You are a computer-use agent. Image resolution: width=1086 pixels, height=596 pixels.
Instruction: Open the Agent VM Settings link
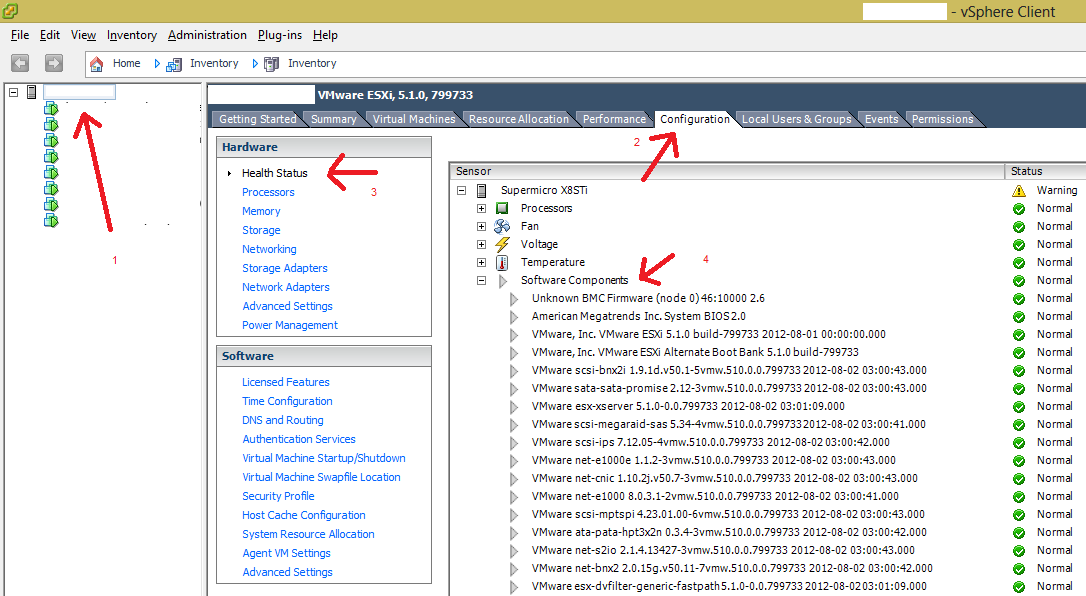[286, 553]
